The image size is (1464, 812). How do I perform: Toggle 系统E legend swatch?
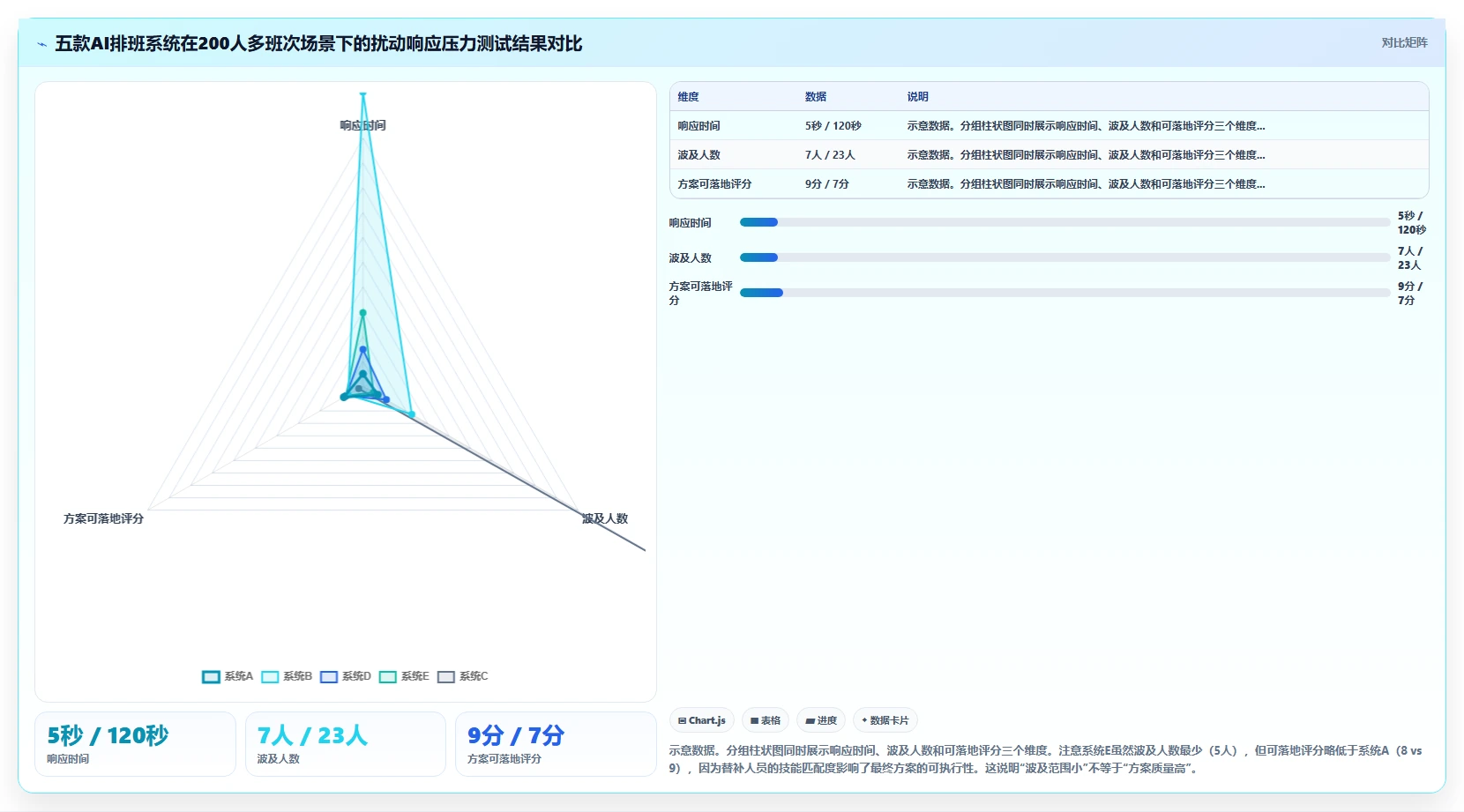coord(388,677)
